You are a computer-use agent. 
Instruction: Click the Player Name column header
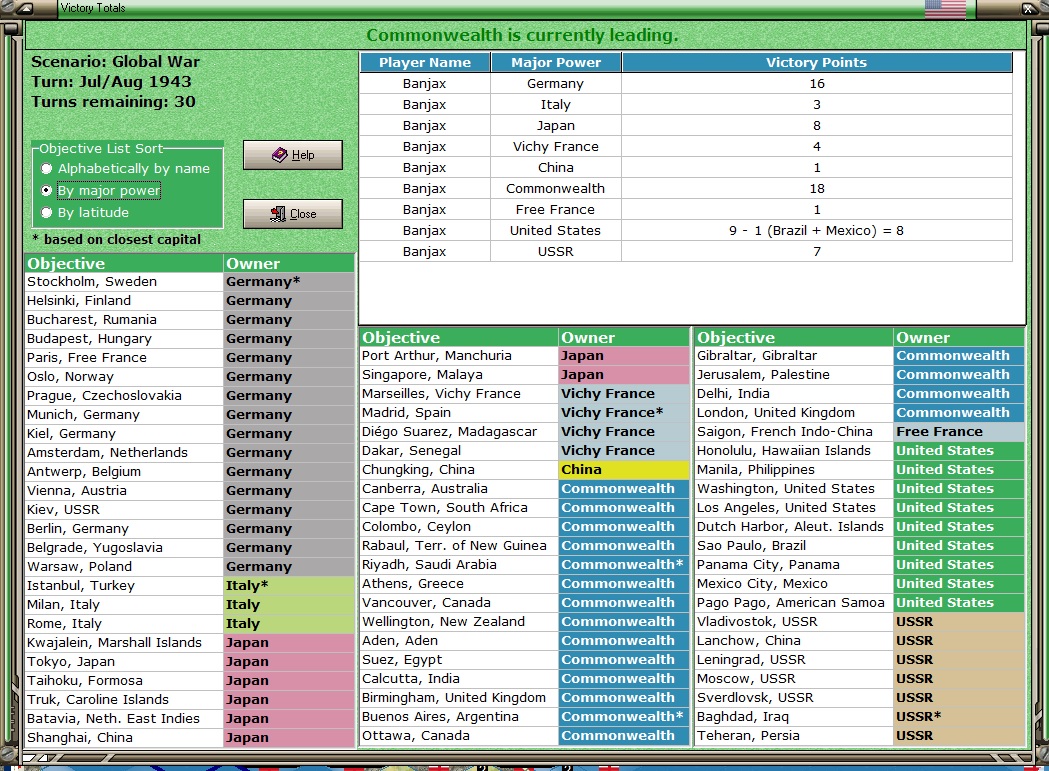pos(425,62)
